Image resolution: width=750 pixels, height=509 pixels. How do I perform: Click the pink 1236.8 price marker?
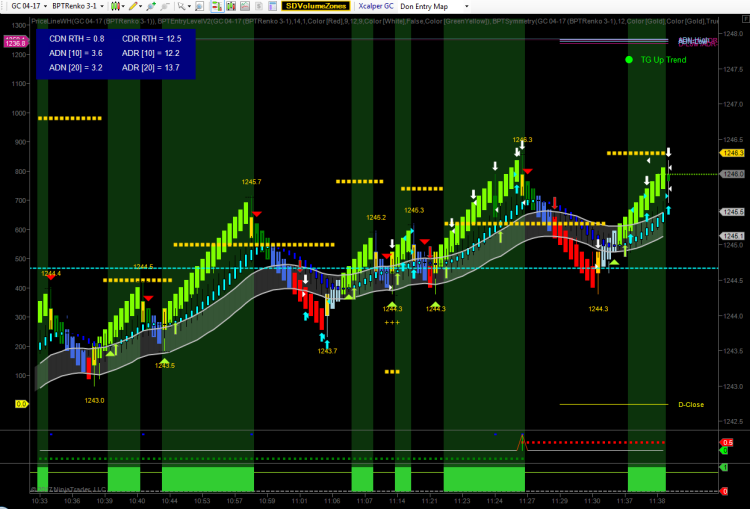16,44
